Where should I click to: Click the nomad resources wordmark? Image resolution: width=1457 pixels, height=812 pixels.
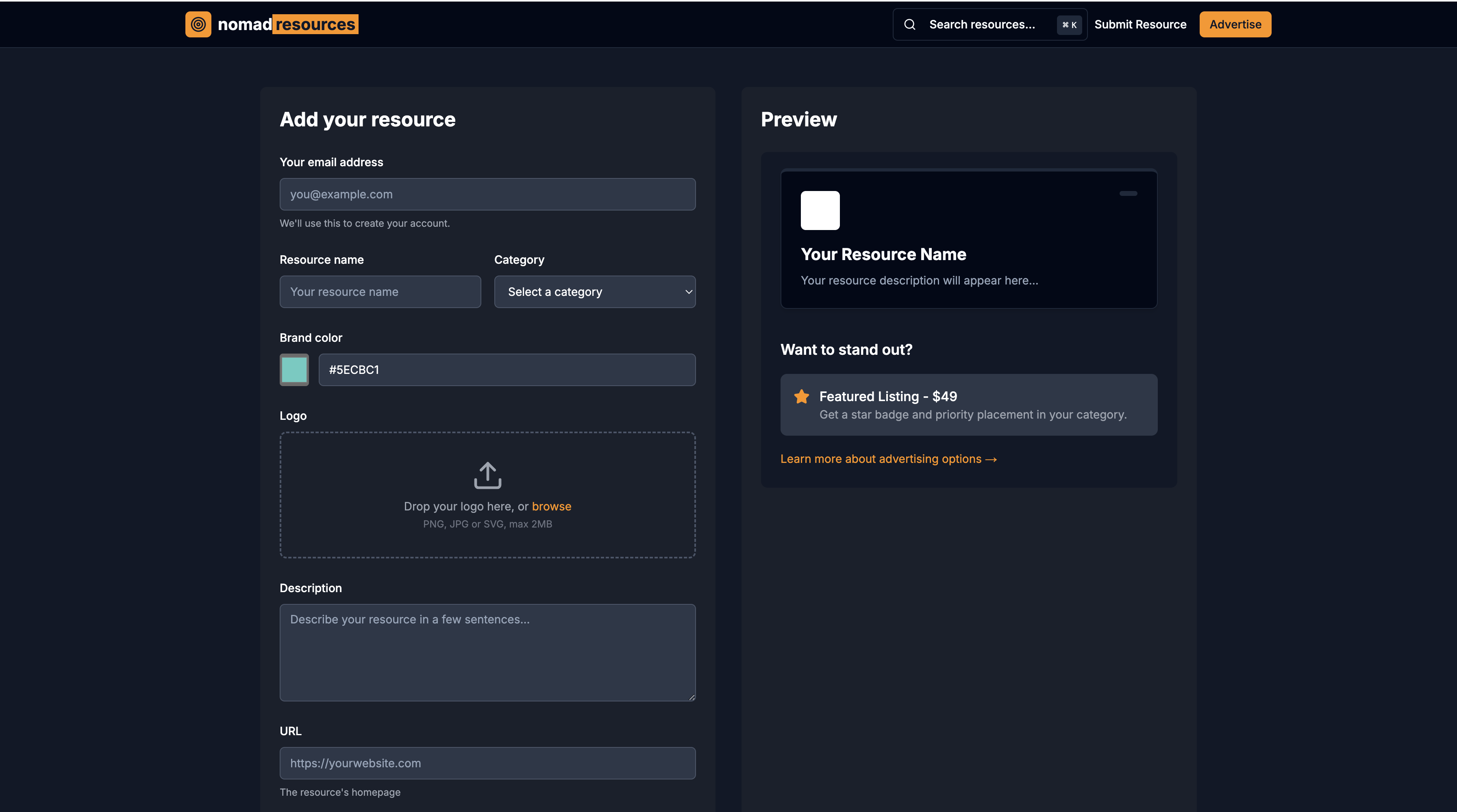click(x=288, y=24)
